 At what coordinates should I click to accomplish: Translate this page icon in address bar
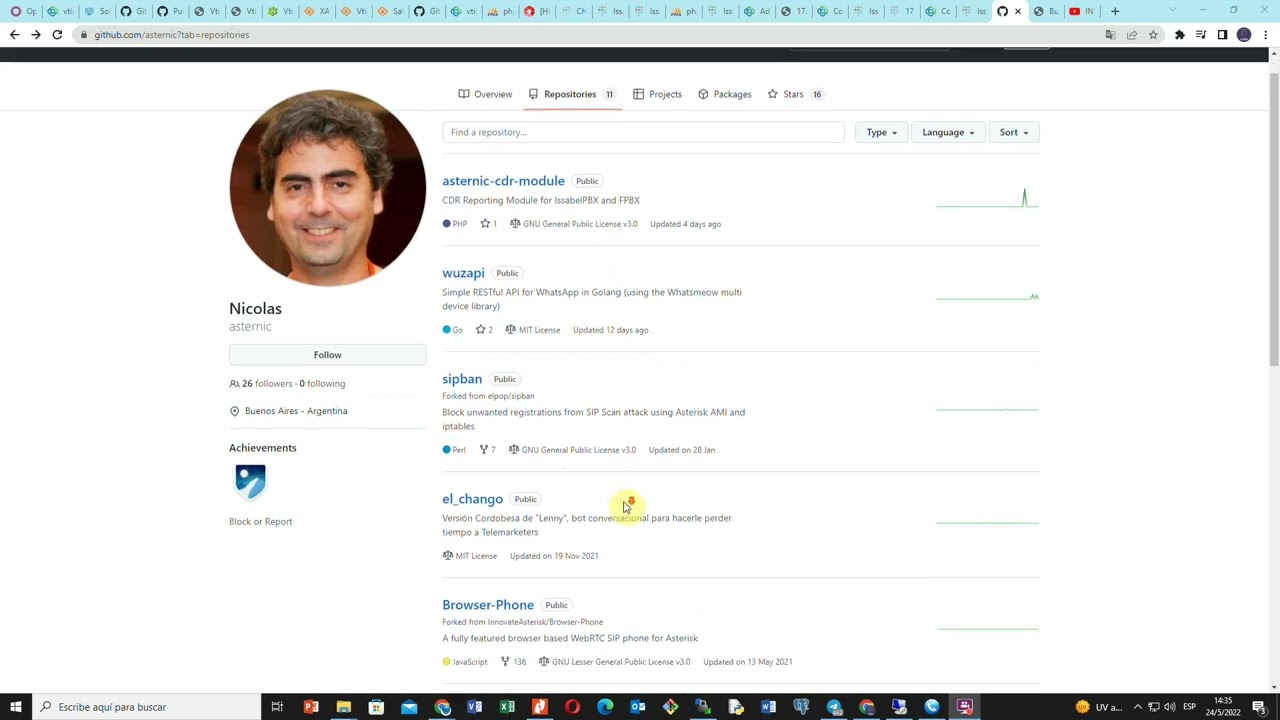point(1110,35)
